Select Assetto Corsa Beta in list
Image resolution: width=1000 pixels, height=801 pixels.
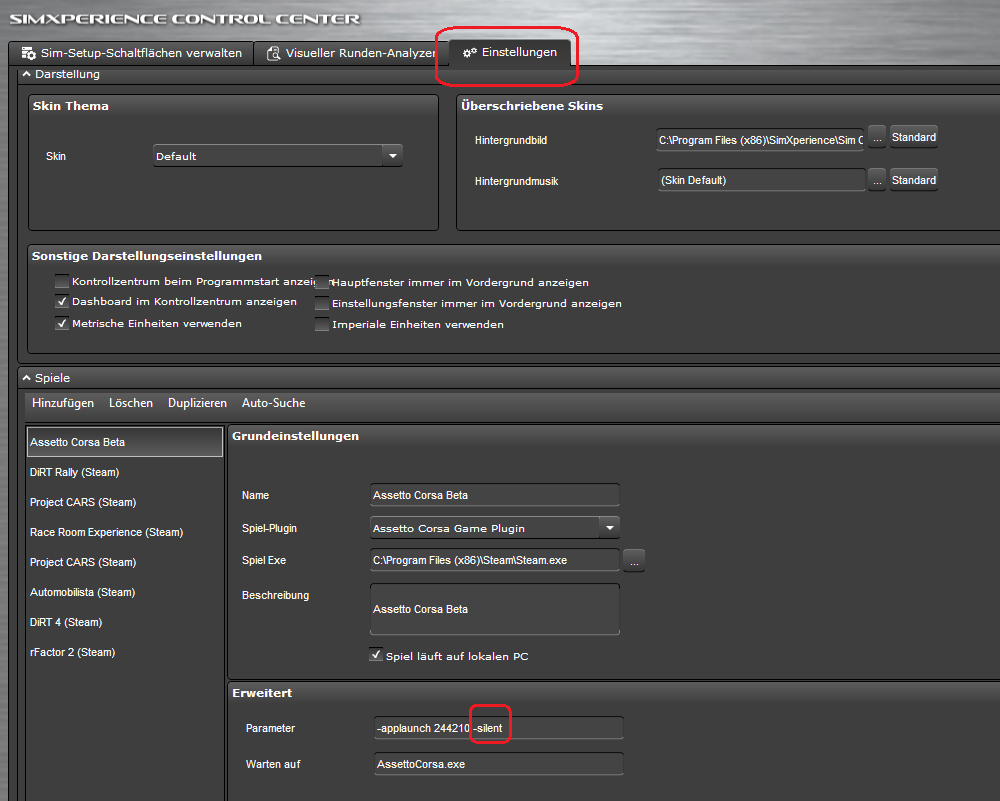[x=125, y=442]
